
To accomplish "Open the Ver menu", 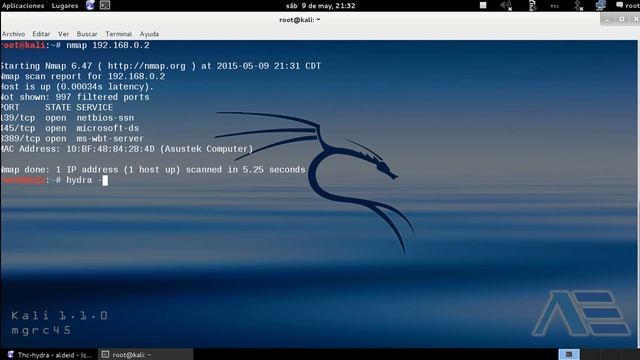I will [x=63, y=34].
